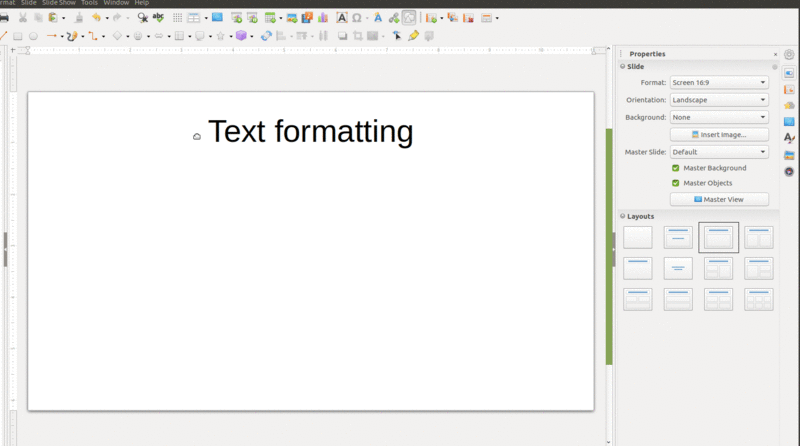Open the Help menu
Image resolution: width=800 pixels, height=446 pixels.
click(142, 3)
